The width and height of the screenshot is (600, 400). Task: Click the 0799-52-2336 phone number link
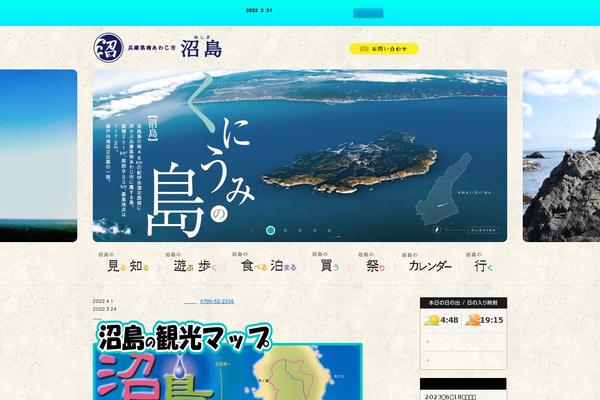[x=217, y=301]
